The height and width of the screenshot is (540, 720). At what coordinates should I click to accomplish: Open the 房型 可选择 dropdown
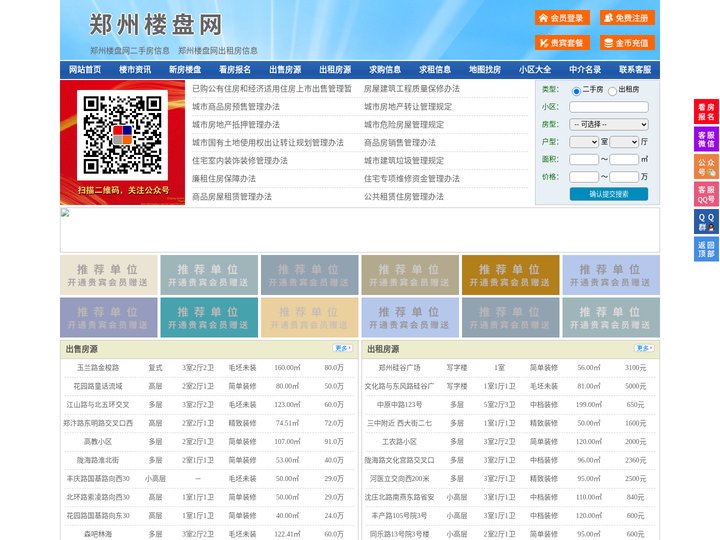pos(609,124)
